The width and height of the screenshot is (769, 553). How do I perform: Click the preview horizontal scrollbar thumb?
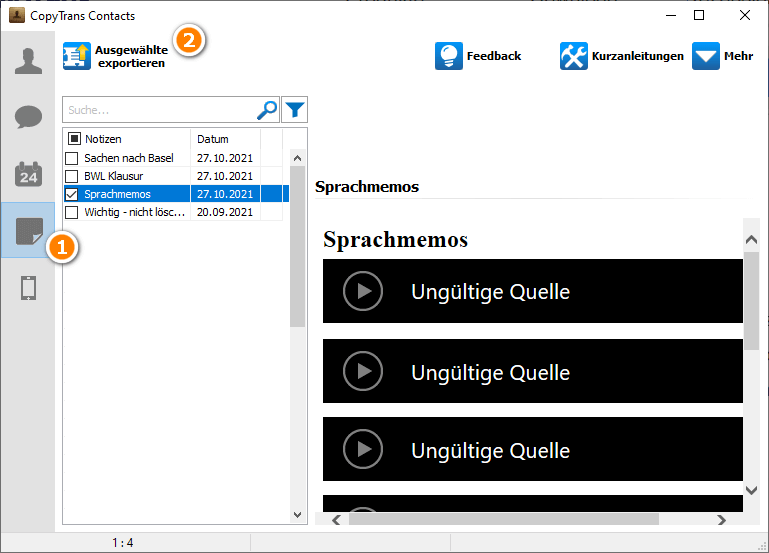(504, 520)
